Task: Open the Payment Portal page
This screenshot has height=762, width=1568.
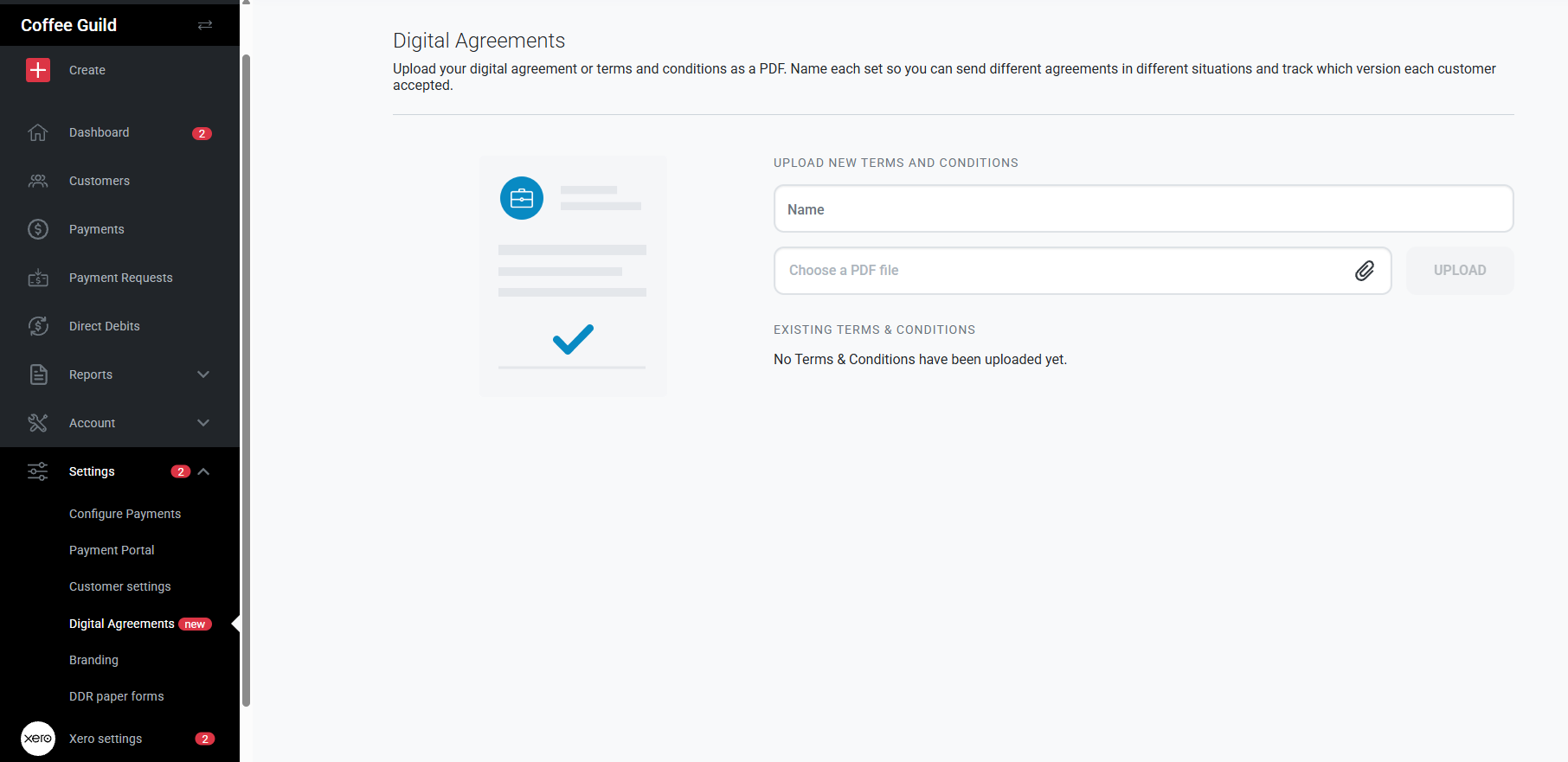Action: (112, 550)
